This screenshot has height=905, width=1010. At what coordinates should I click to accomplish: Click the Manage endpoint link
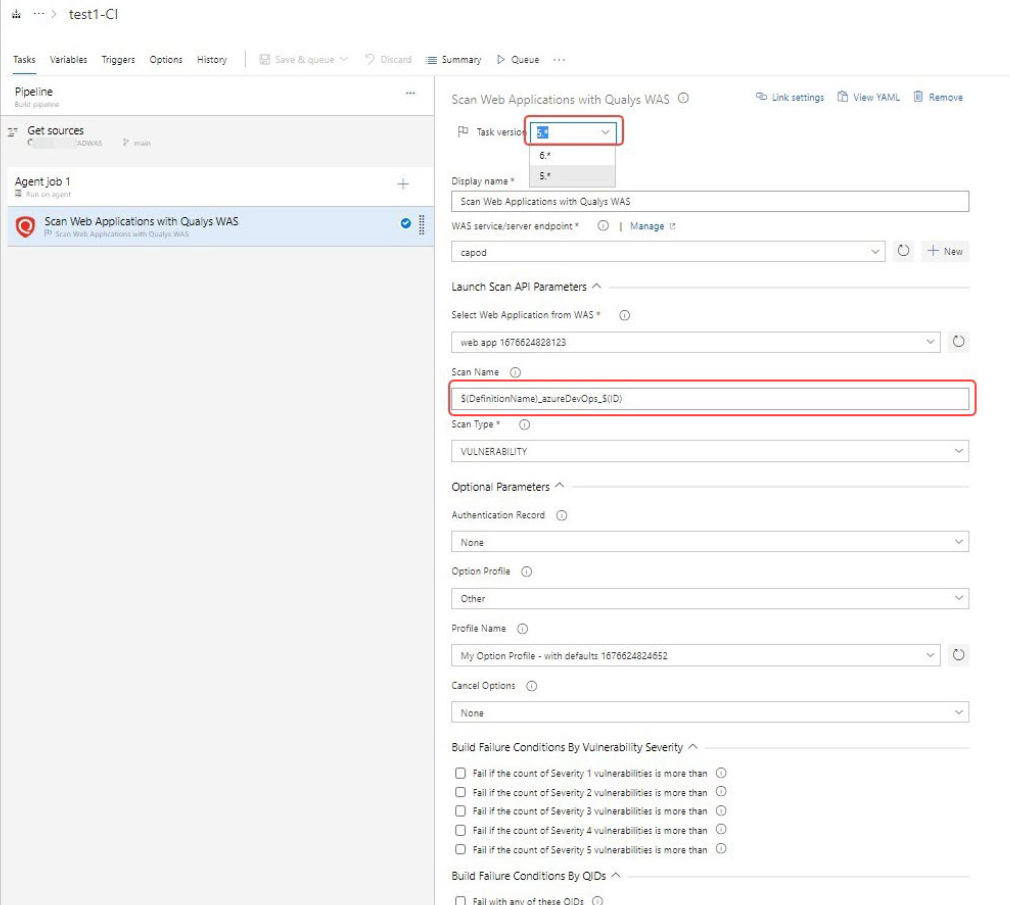(x=653, y=226)
